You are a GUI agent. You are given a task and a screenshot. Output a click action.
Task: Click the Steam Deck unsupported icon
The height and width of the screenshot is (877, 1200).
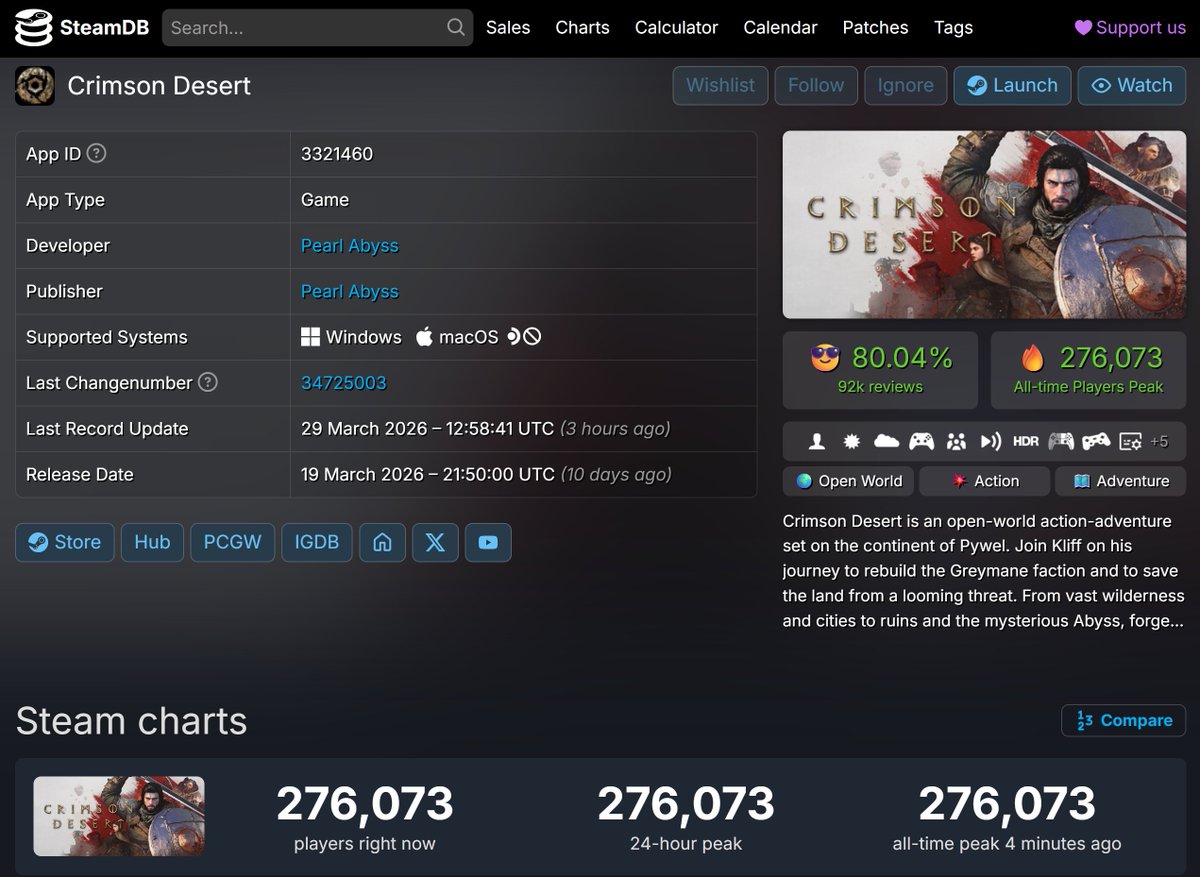click(x=524, y=337)
